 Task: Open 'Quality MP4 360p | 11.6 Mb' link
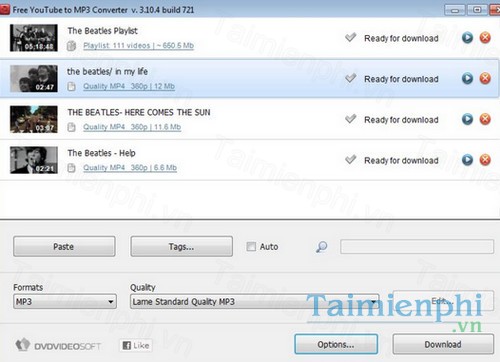[132, 127]
